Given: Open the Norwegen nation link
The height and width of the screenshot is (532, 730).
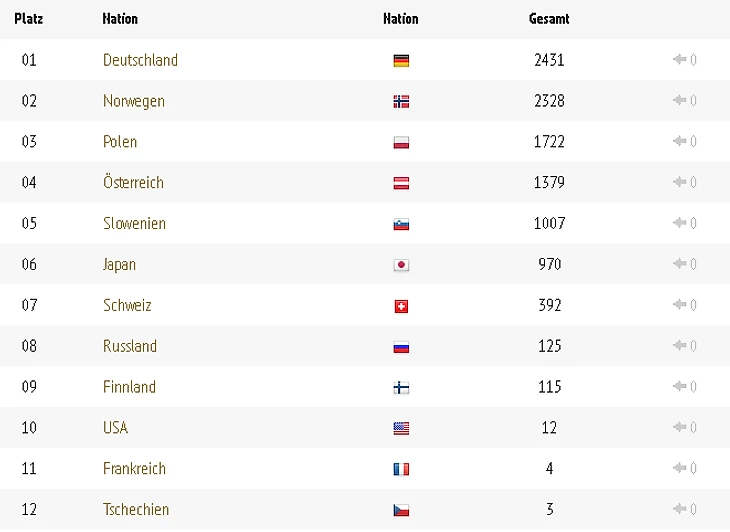Looking at the screenshot, I should [134, 101].
